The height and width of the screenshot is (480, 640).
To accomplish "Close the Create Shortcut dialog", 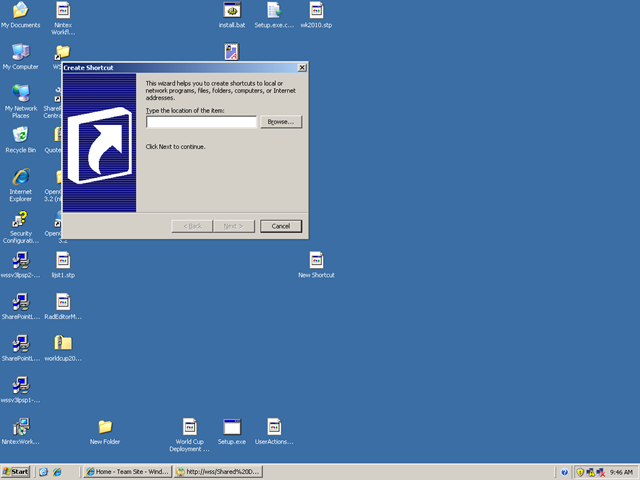I will tap(302, 68).
